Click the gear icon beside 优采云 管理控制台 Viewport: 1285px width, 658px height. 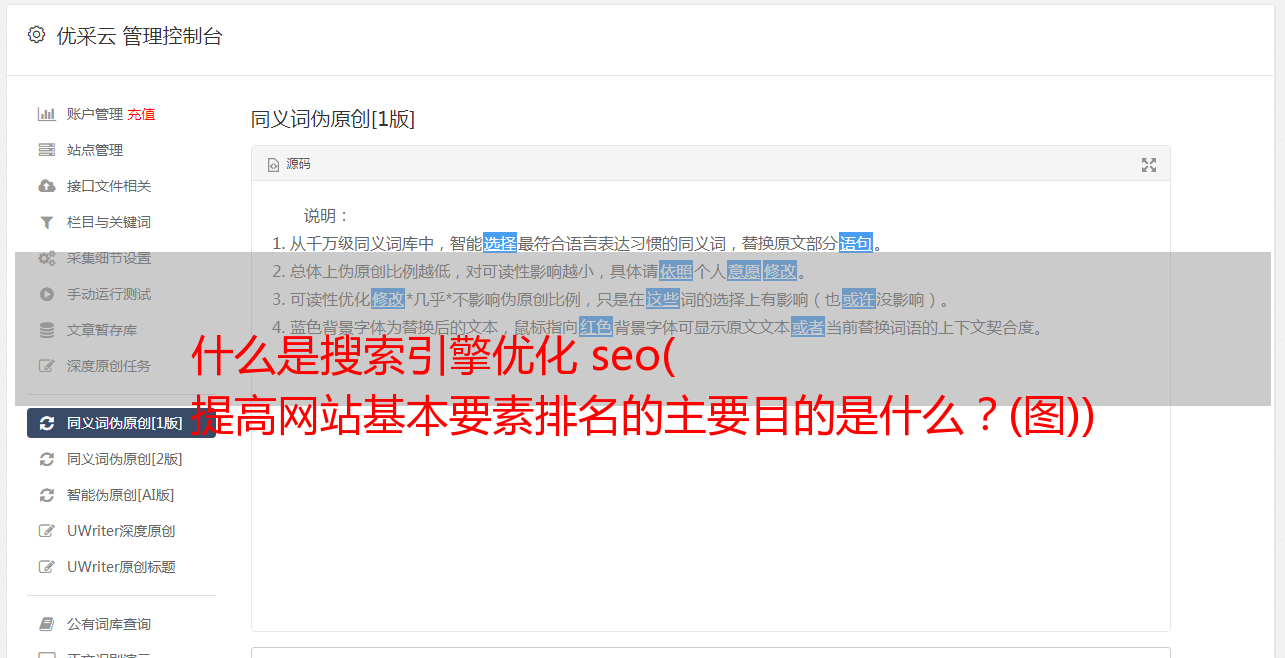(x=37, y=35)
